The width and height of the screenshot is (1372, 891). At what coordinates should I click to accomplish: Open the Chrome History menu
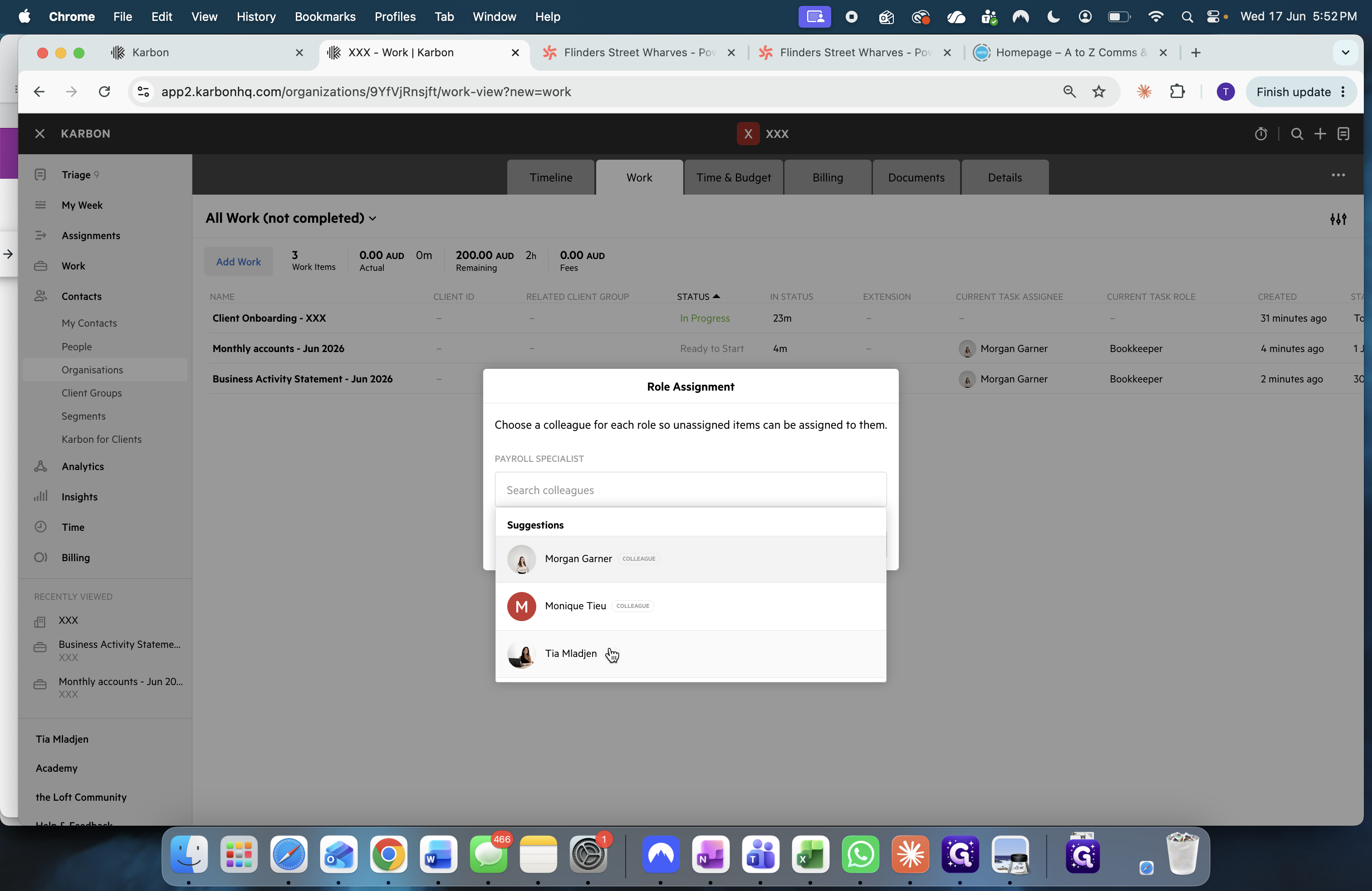[x=256, y=17]
